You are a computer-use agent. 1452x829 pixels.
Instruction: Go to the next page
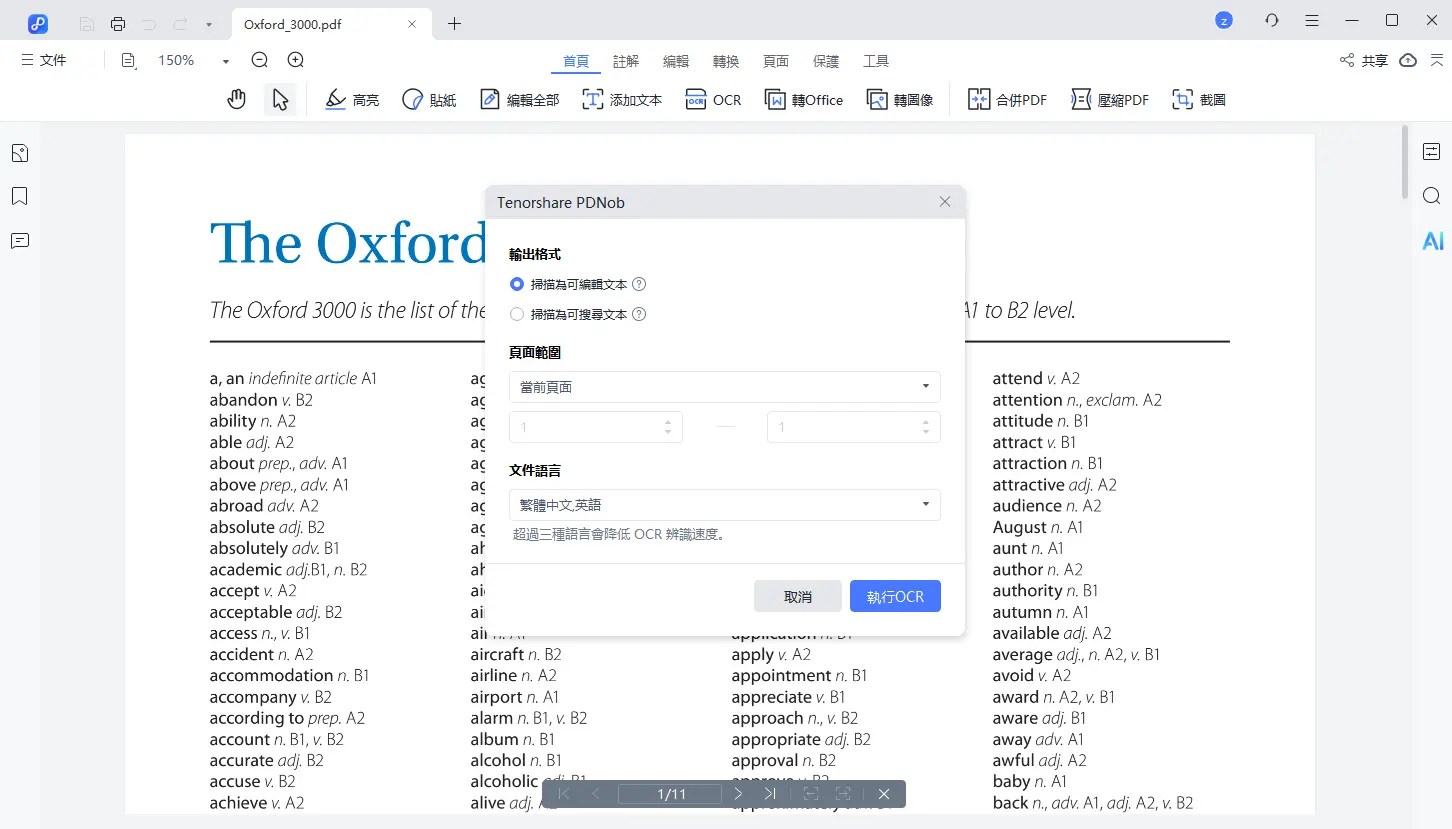click(738, 794)
